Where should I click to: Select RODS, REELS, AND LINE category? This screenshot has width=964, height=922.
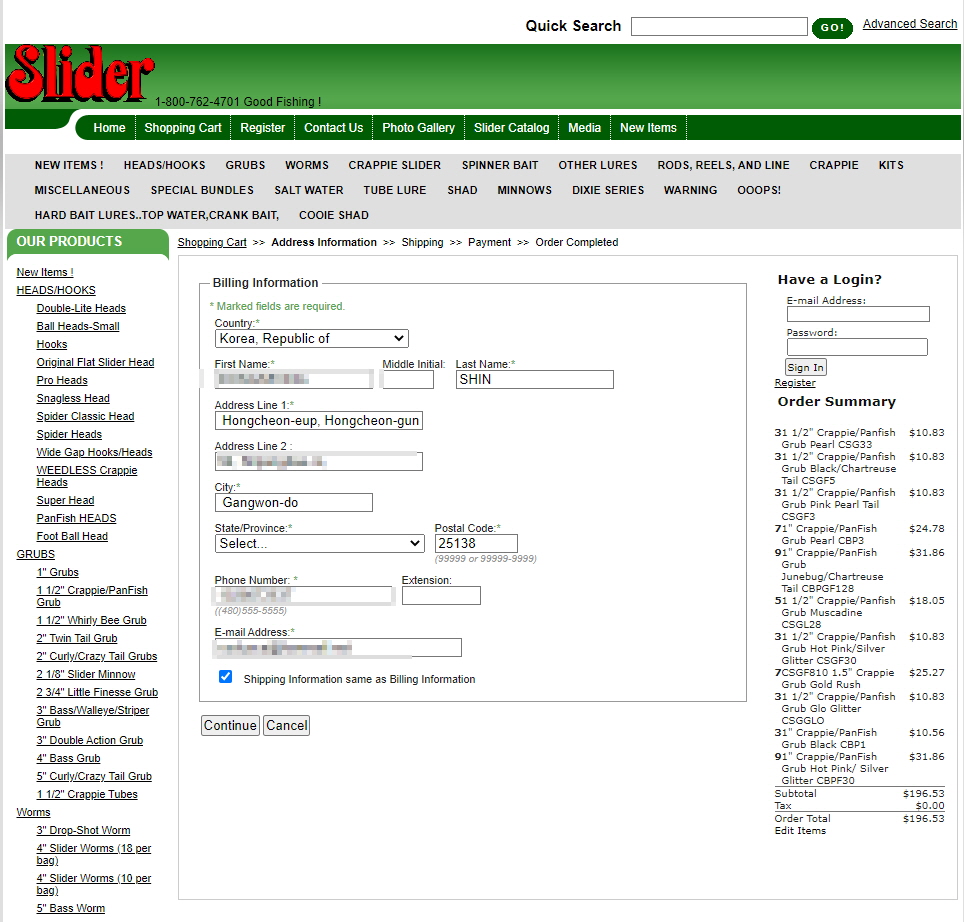723,165
